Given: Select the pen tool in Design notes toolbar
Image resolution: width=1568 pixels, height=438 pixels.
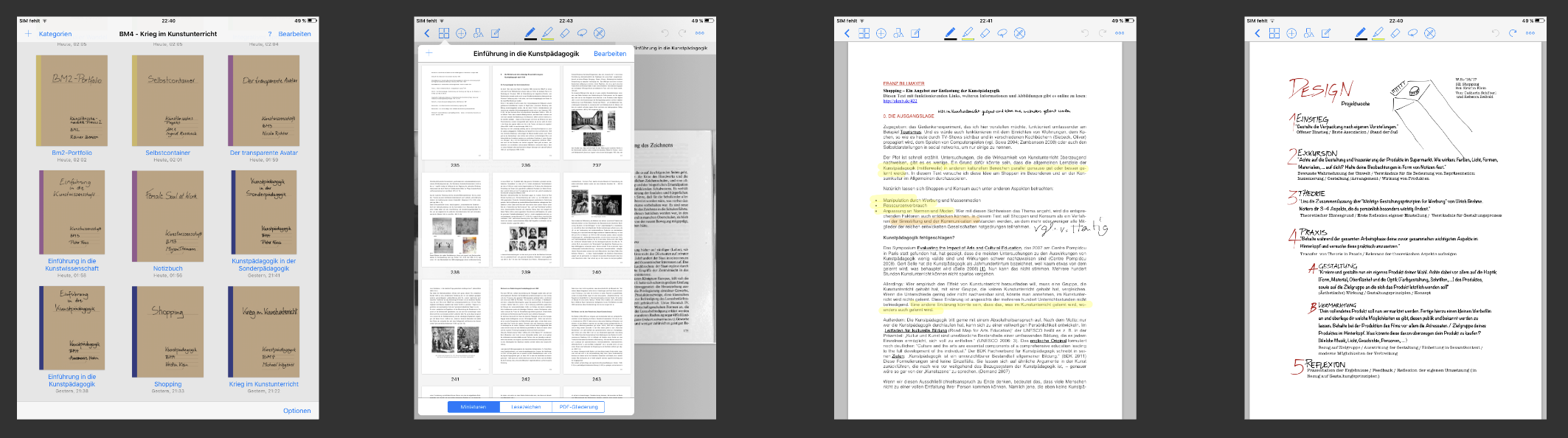Looking at the screenshot, I should (1360, 33).
